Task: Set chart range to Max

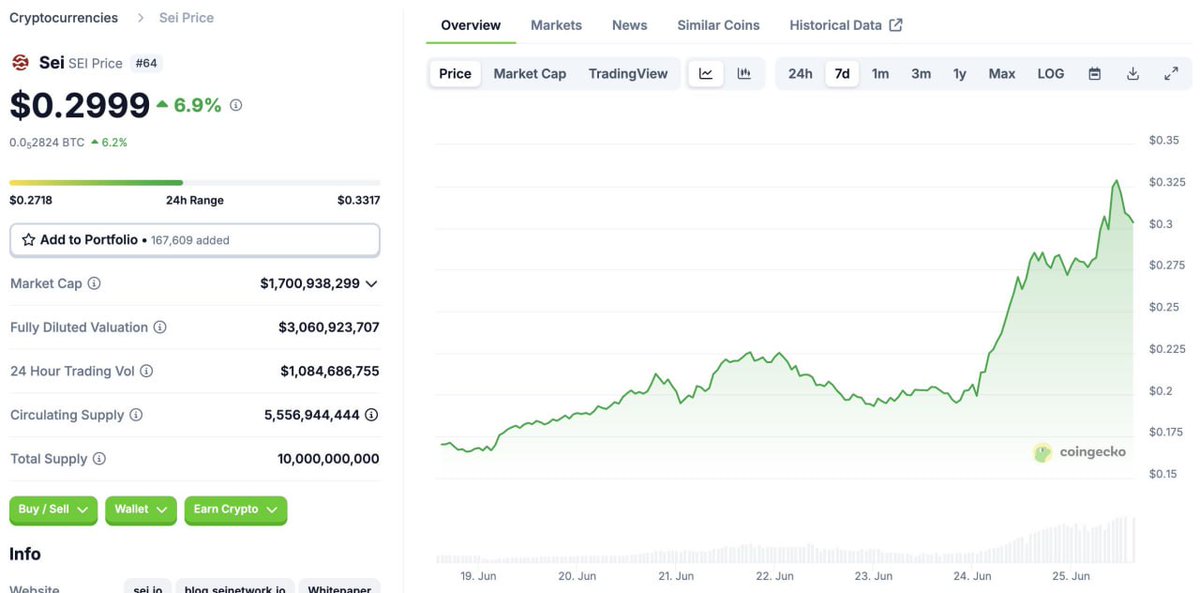Action: click(x=1002, y=74)
